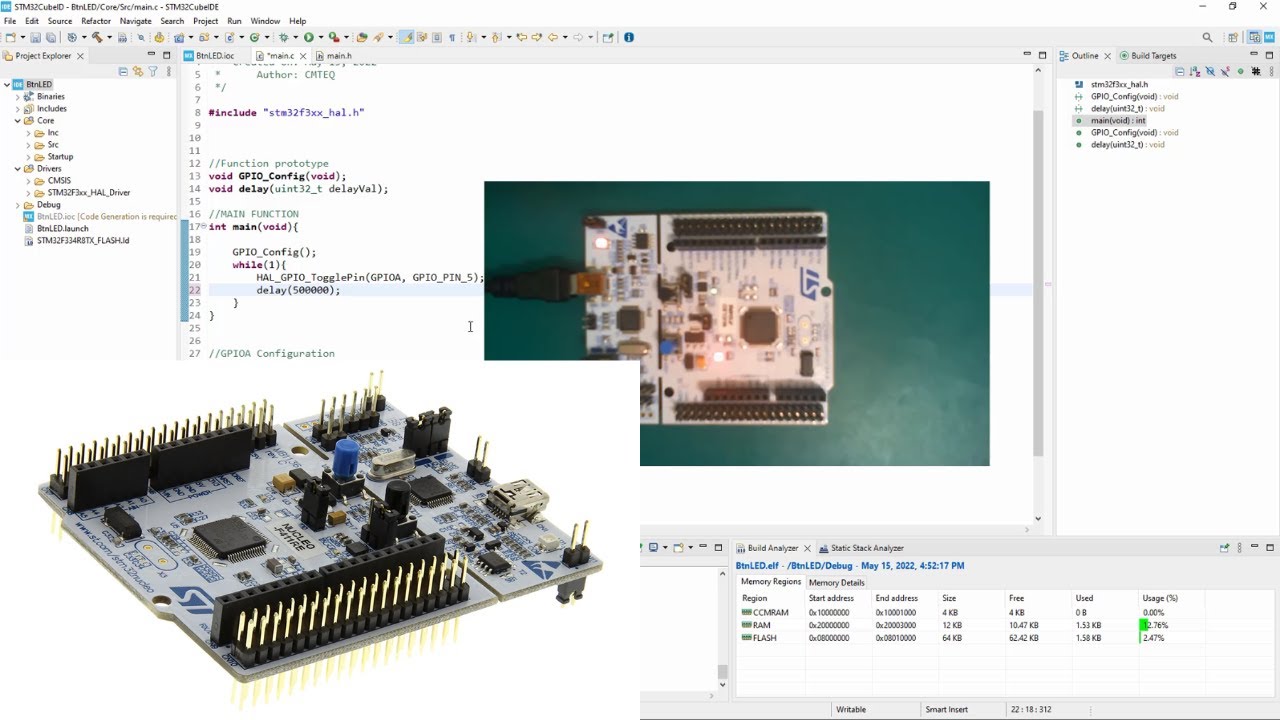Open the Navigate menu
This screenshot has height=720, width=1280.
click(136, 21)
